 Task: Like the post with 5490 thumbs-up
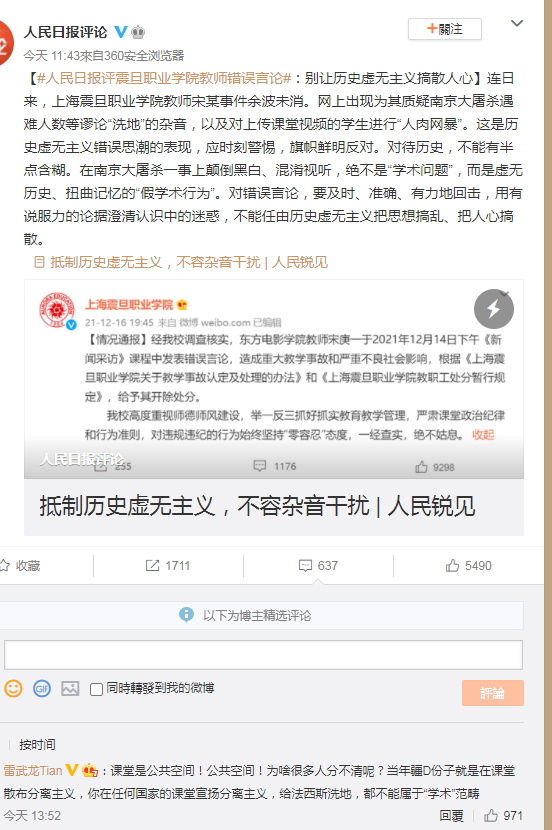point(468,565)
